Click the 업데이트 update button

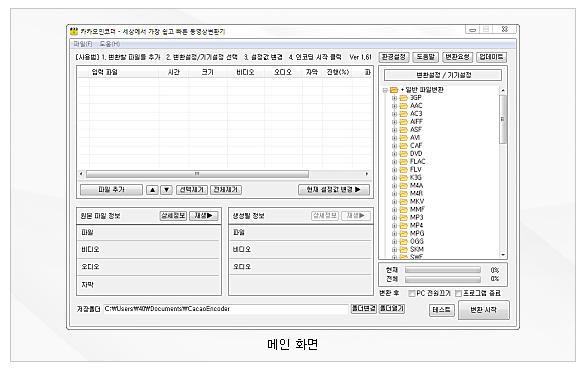(491, 57)
